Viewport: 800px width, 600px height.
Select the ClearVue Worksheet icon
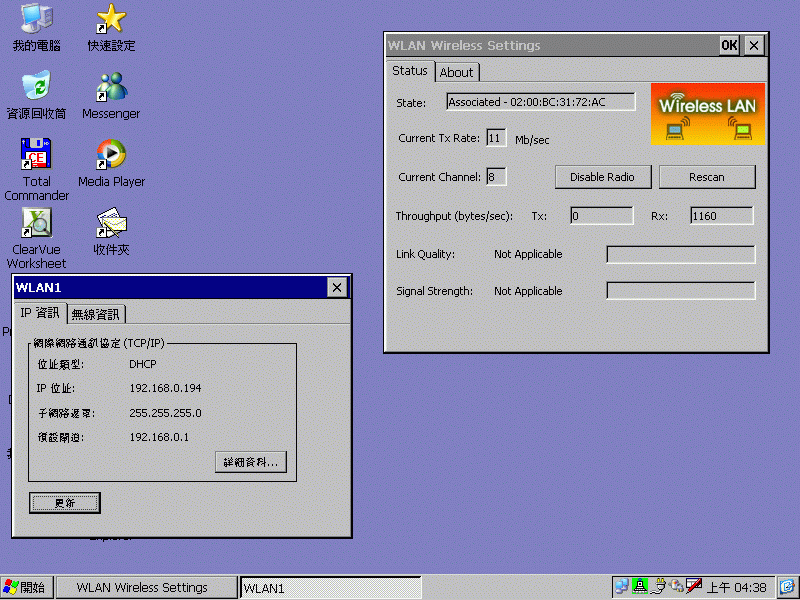point(36,222)
